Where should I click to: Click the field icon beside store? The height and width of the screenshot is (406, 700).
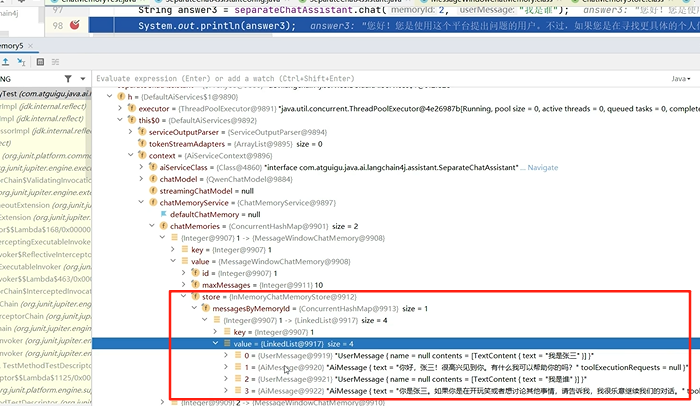coord(195,297)
